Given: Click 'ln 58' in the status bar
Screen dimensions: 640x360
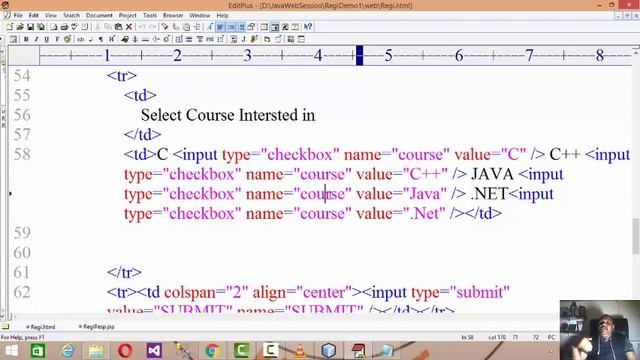Looking at the screenshot, I should (467, 338).
